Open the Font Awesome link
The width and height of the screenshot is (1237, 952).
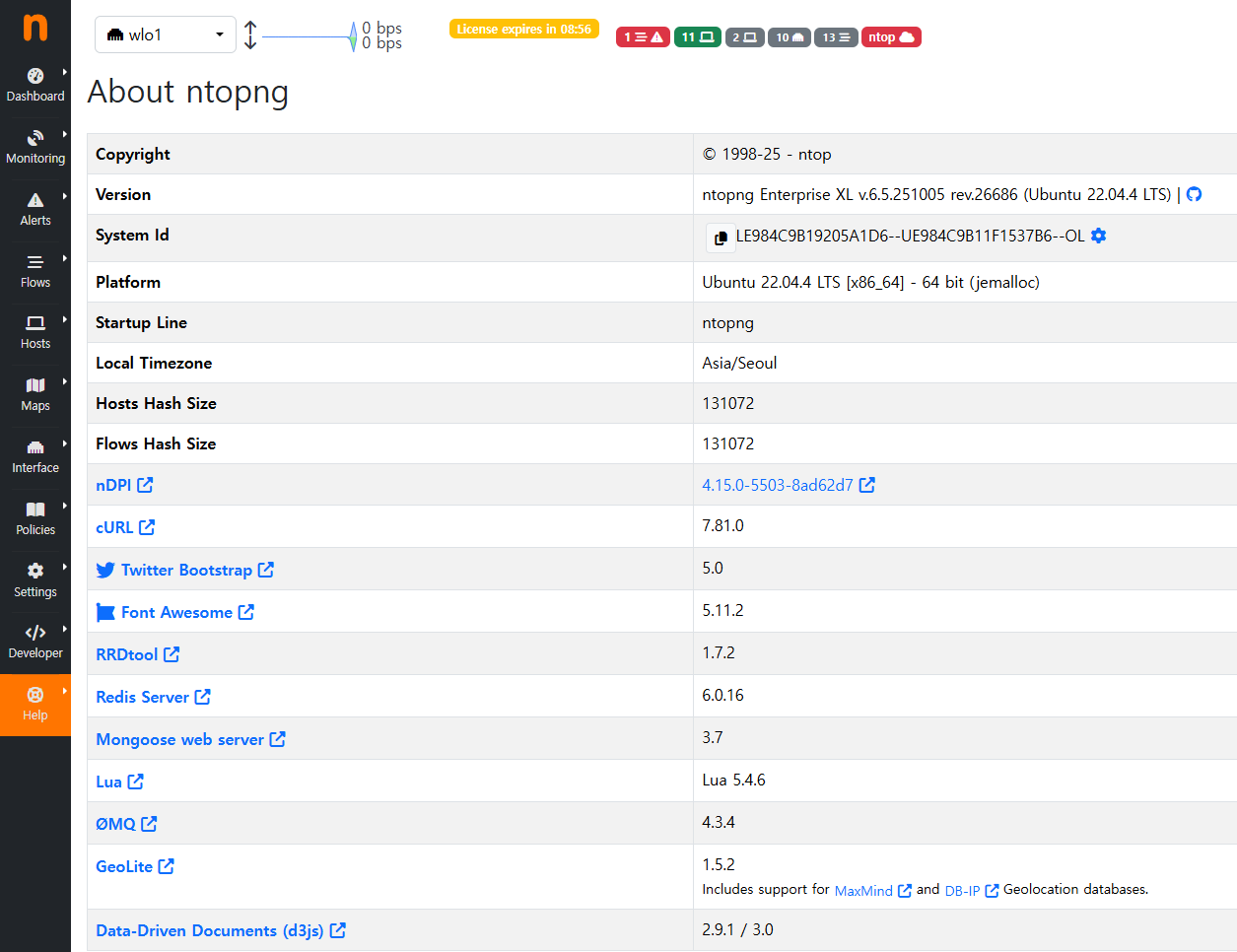[176, 612]
